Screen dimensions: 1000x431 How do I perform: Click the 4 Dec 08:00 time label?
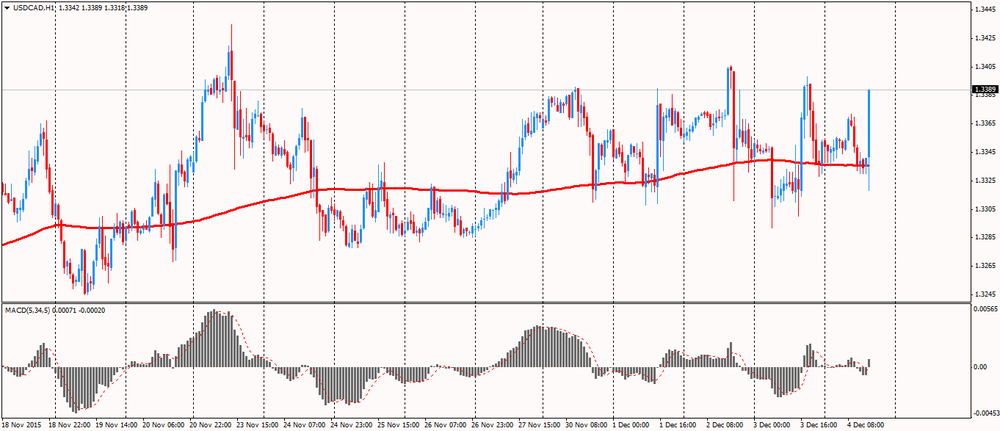(x=867, y=423)
